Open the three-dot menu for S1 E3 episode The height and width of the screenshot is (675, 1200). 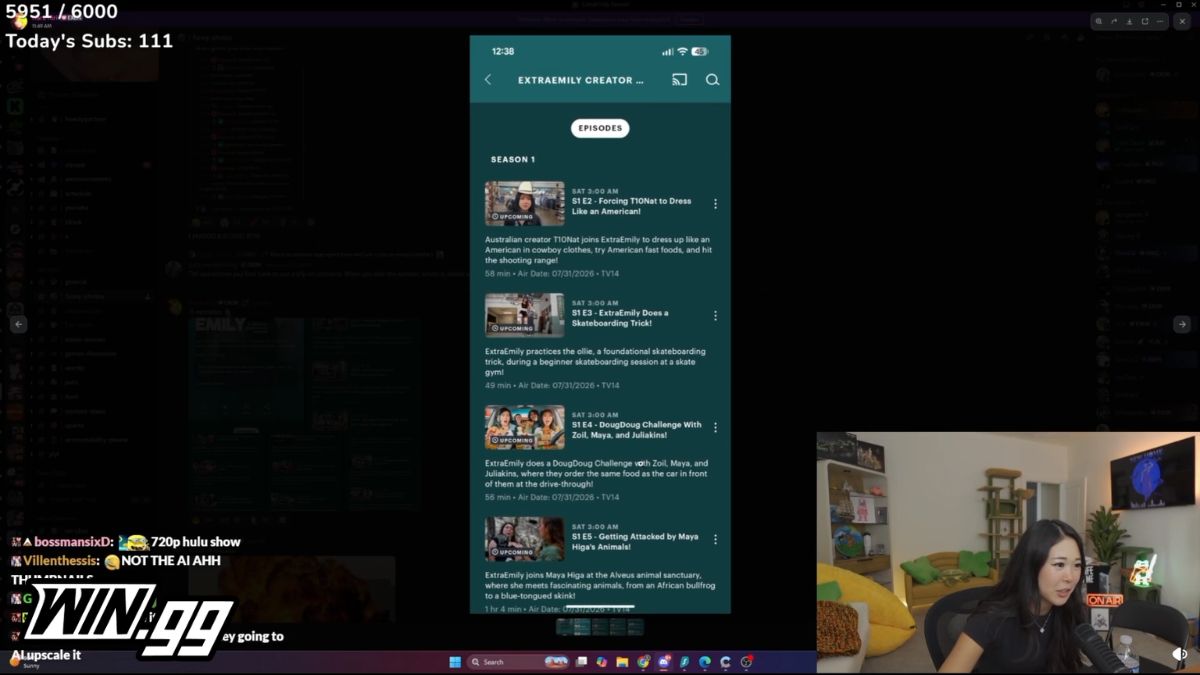(x=715, y=315)
